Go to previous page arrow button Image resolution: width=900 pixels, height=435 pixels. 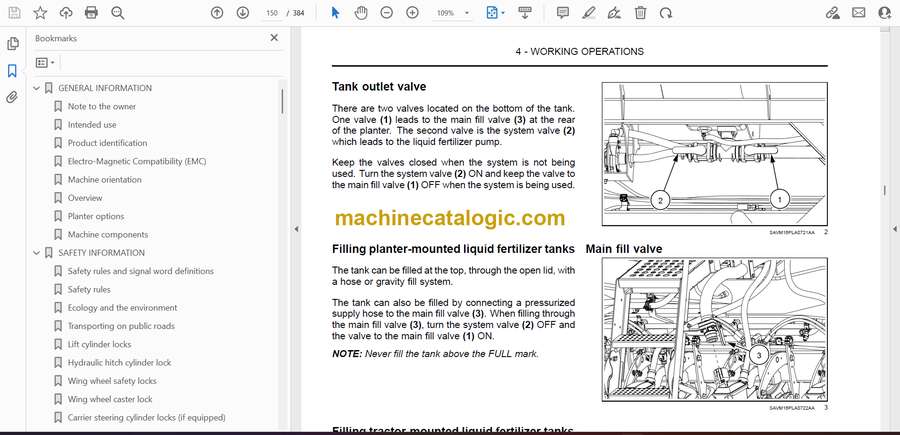[x=217, y=13]
